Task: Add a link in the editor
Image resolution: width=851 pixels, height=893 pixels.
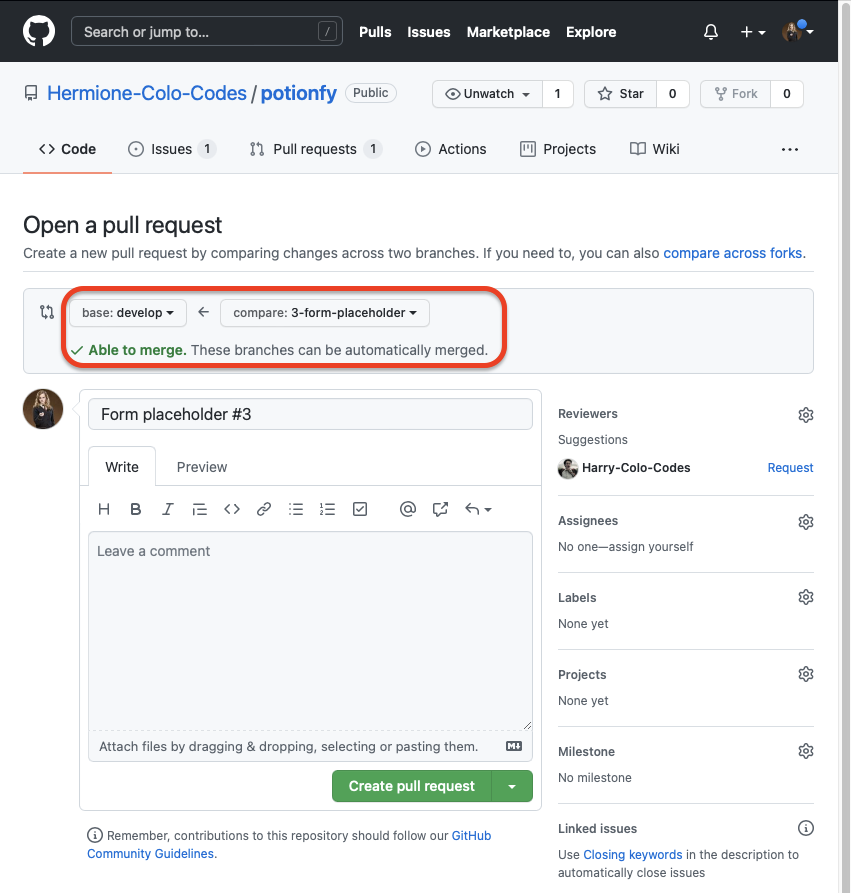Action: [264, 509]
